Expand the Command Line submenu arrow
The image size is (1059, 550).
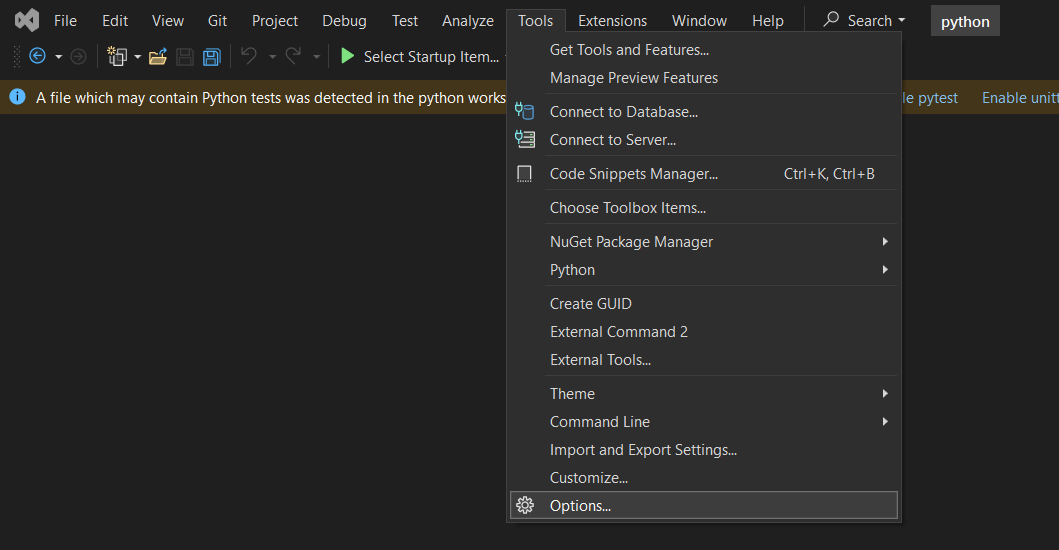885,422
